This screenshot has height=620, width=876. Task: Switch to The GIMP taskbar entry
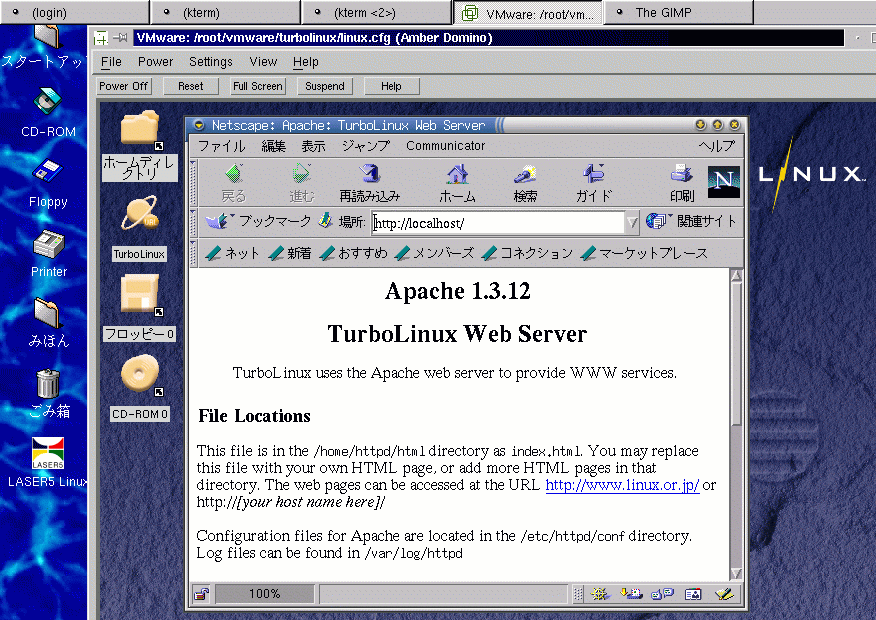point(678,12)
